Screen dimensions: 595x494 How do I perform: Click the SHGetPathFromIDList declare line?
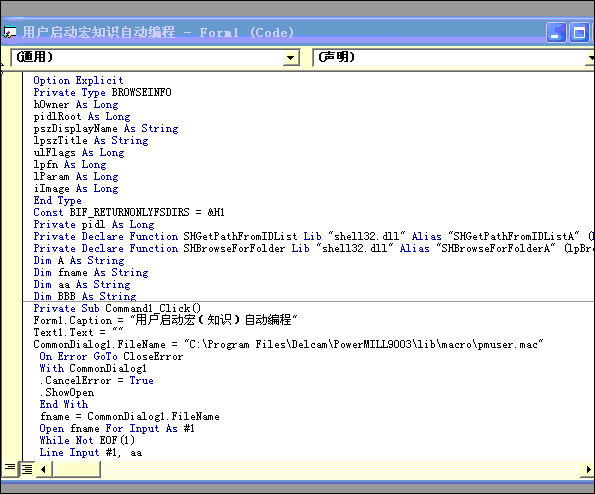[313, 237]
